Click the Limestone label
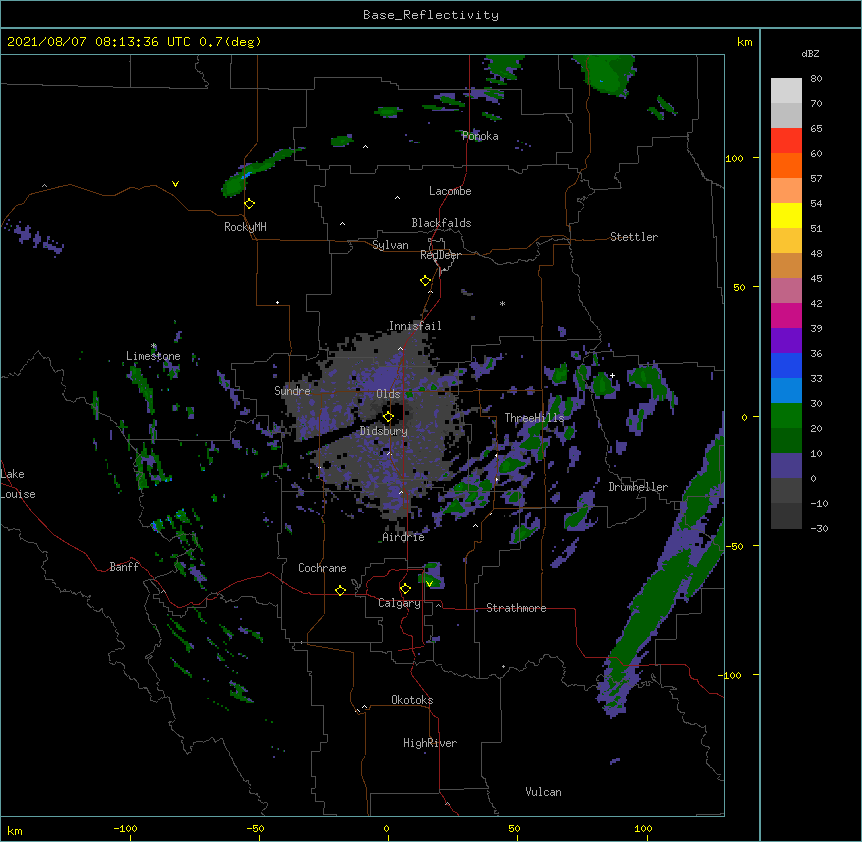862x842 pixels. coord(153,356)
